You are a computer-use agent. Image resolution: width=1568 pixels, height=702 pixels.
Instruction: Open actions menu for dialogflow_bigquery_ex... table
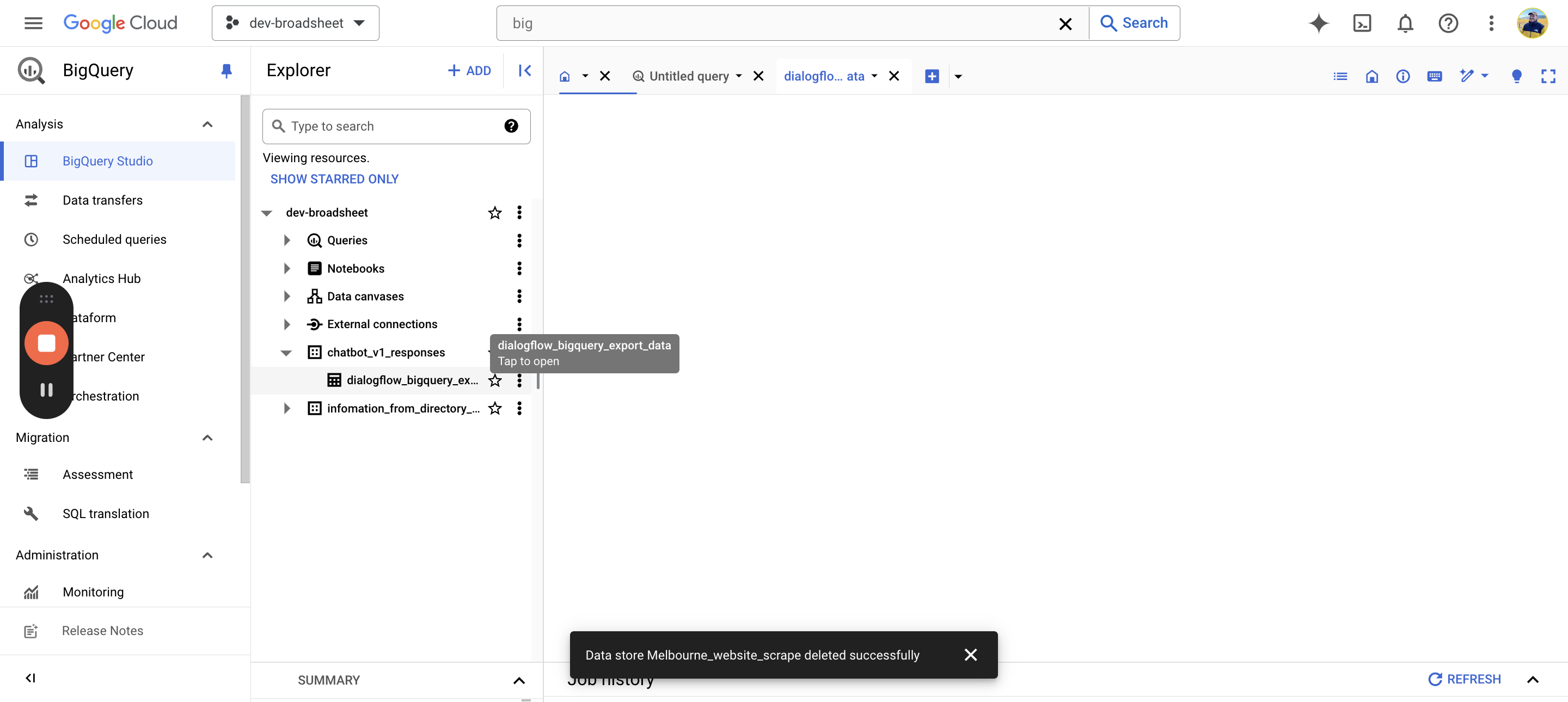click(519, 380)
